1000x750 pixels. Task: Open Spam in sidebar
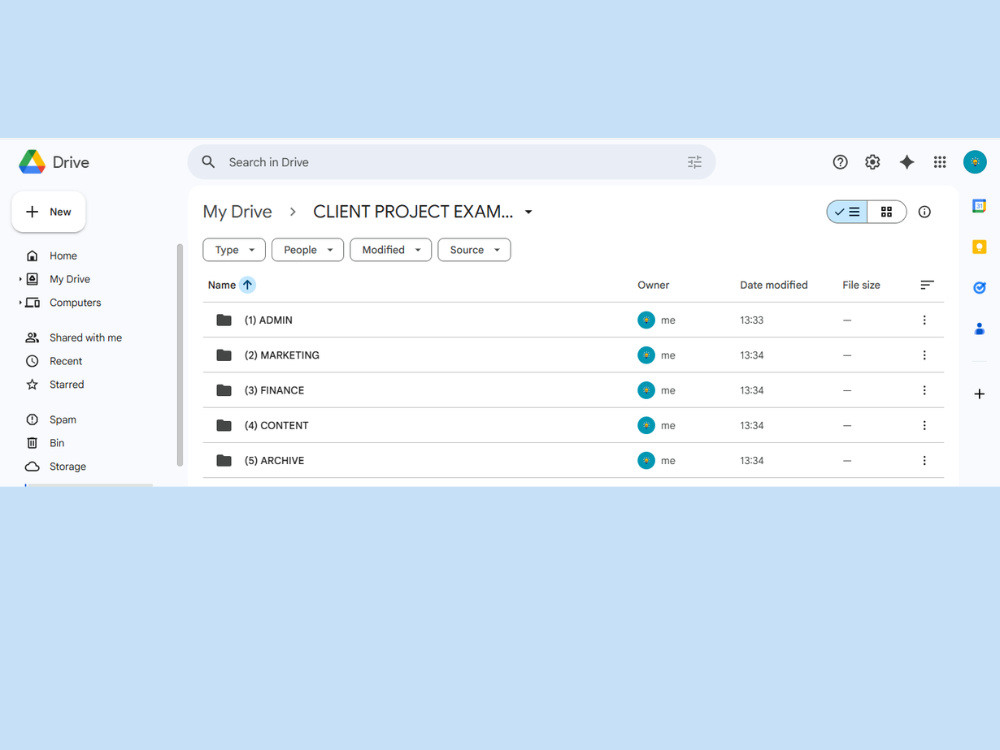coord(62,420)
